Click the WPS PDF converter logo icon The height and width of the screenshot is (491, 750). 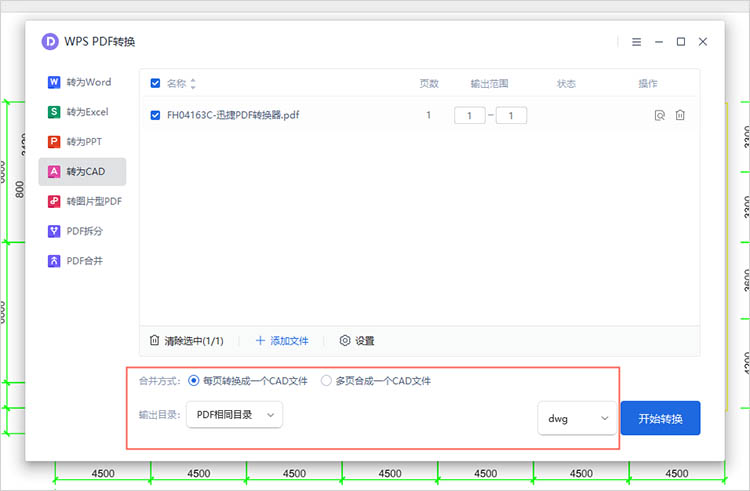click(50, 42)
